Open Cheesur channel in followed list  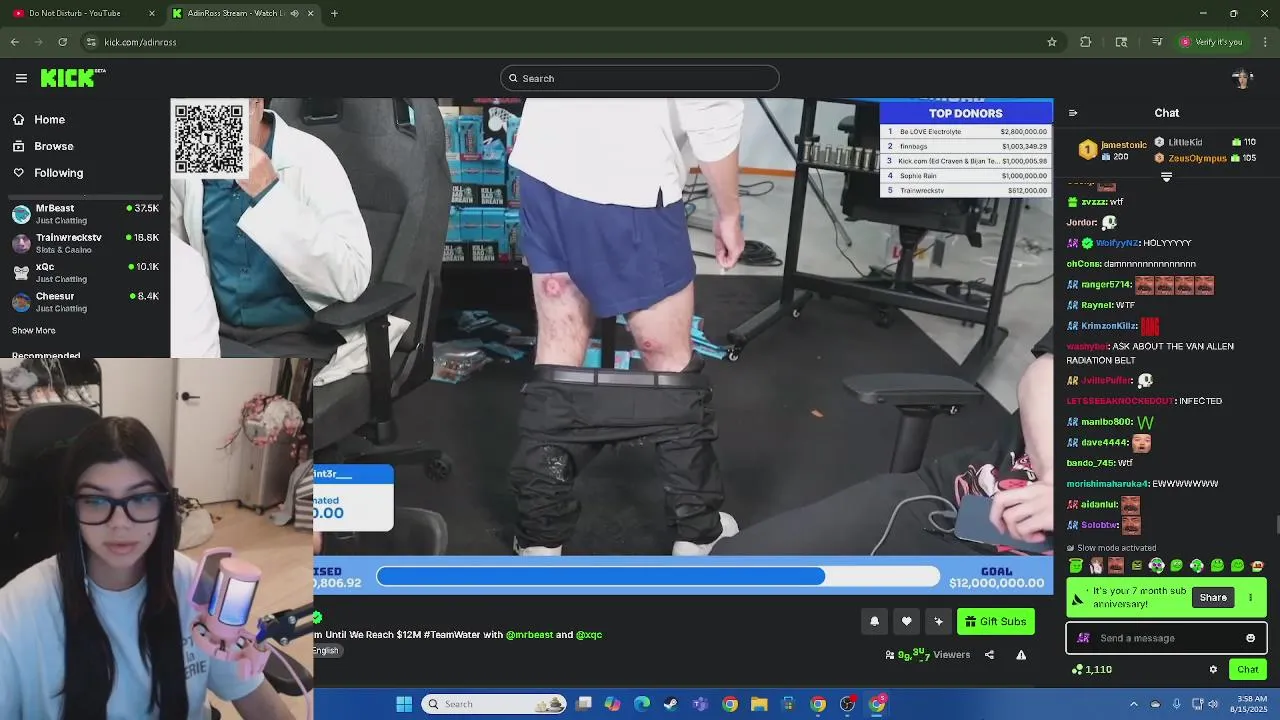(x=85, y=301)
